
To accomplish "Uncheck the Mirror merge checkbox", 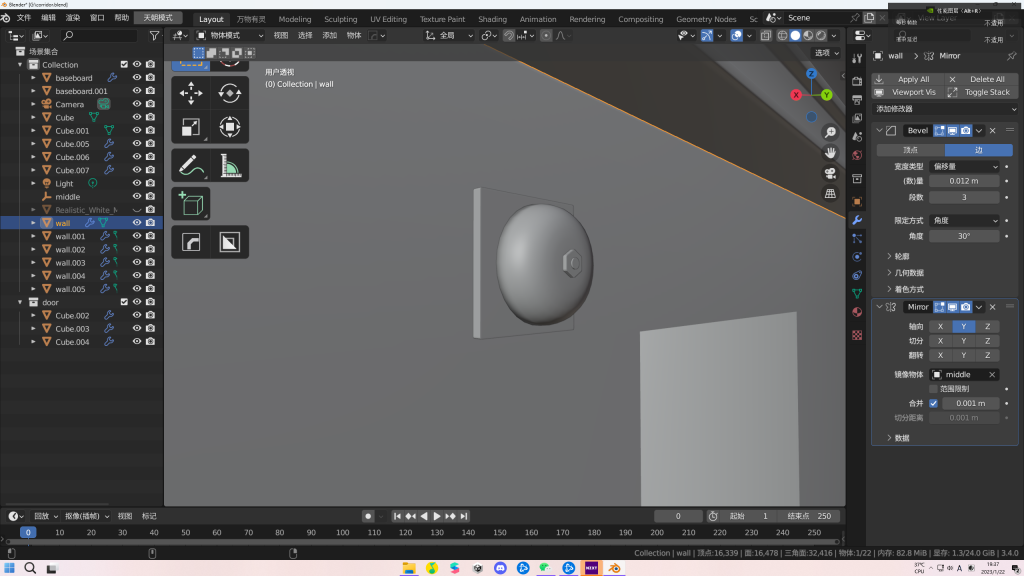I will 933,403.
